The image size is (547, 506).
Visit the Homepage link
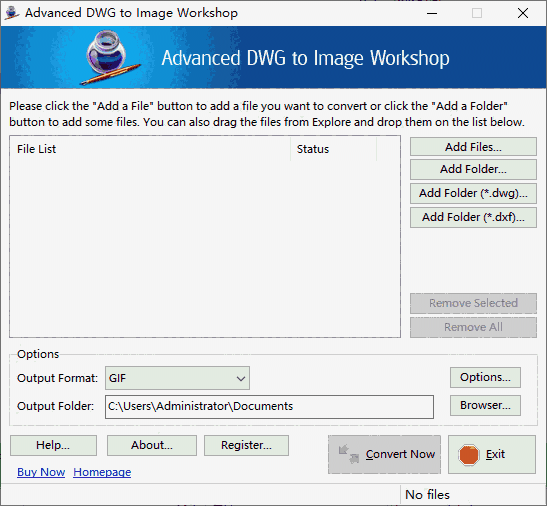click(102, 472)
